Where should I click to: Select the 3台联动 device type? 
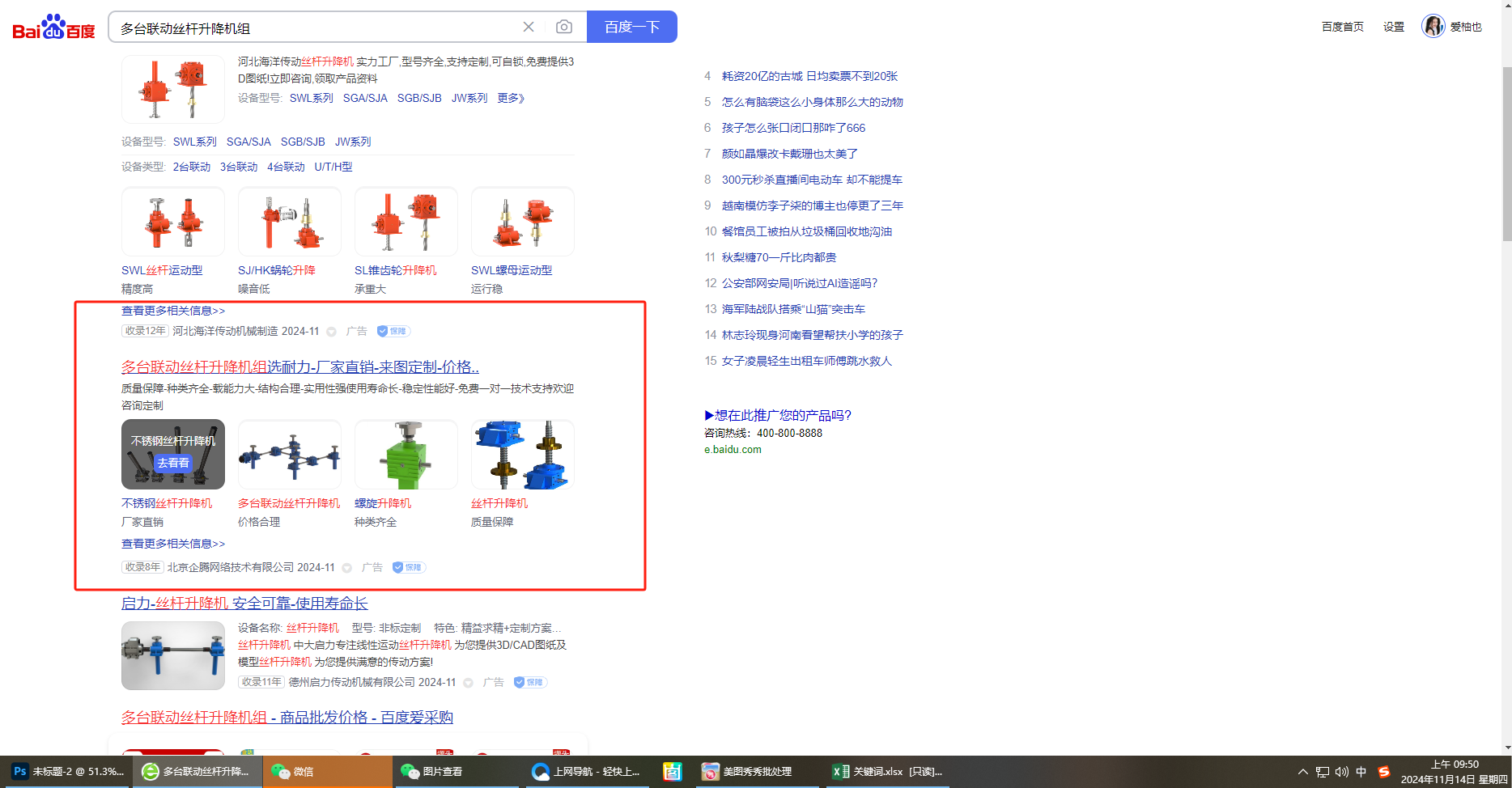pyautogui.click(x=239, y=167)
